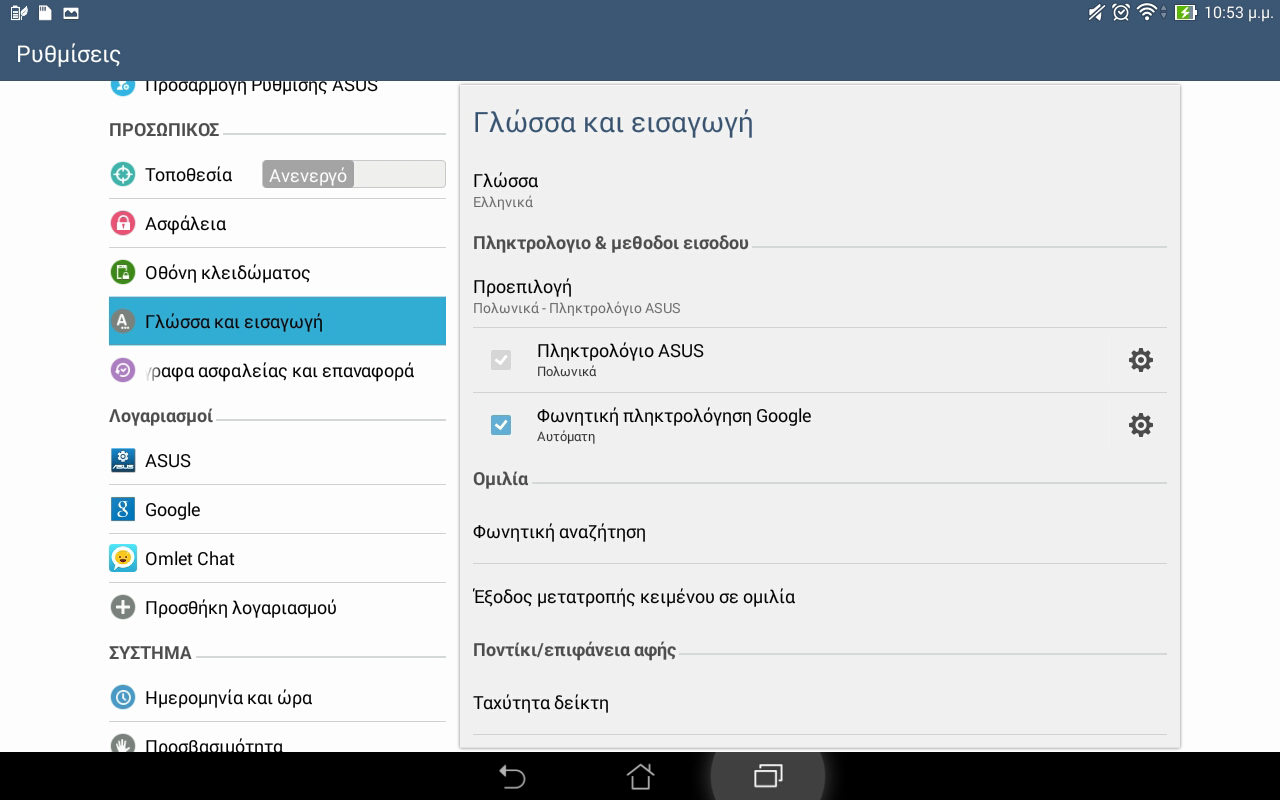Tap the alarm status icon
The width and height of the screenshot is (1280, 800).
point(1121,13)
